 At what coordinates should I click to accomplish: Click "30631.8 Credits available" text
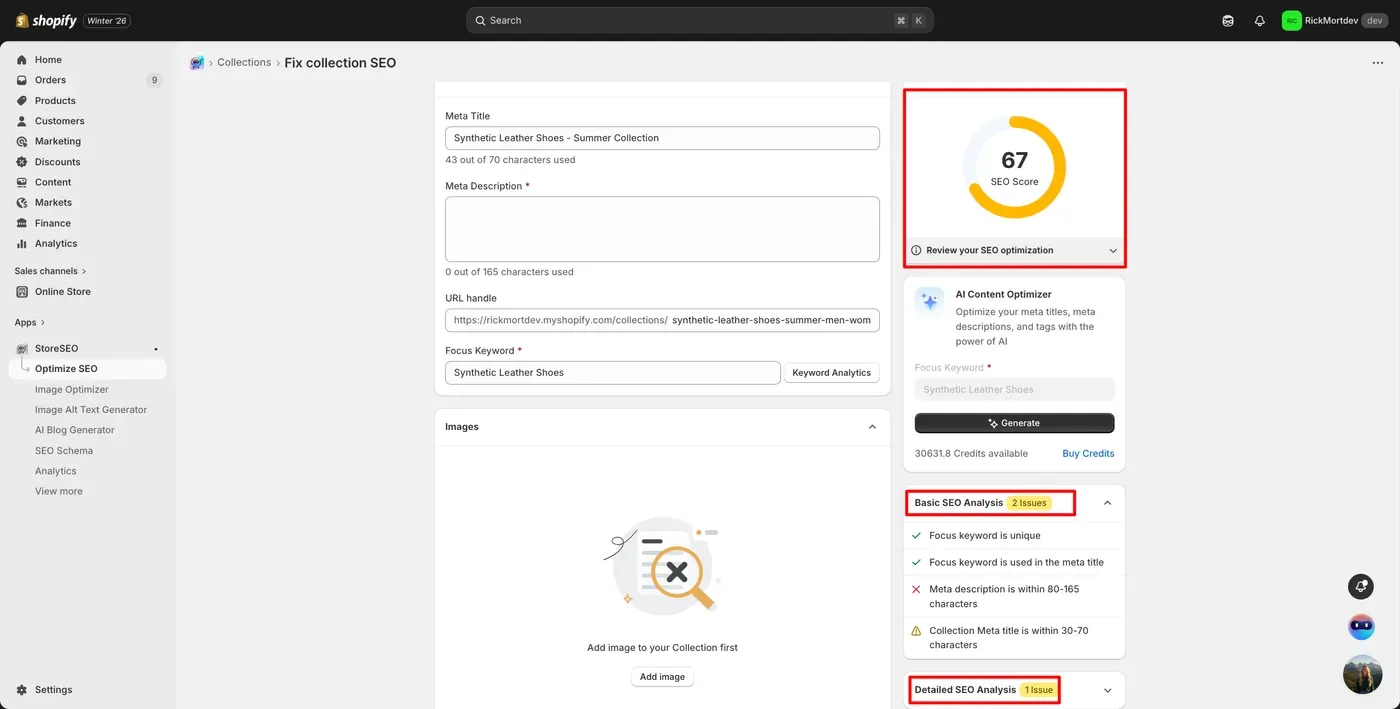(971, 453)
